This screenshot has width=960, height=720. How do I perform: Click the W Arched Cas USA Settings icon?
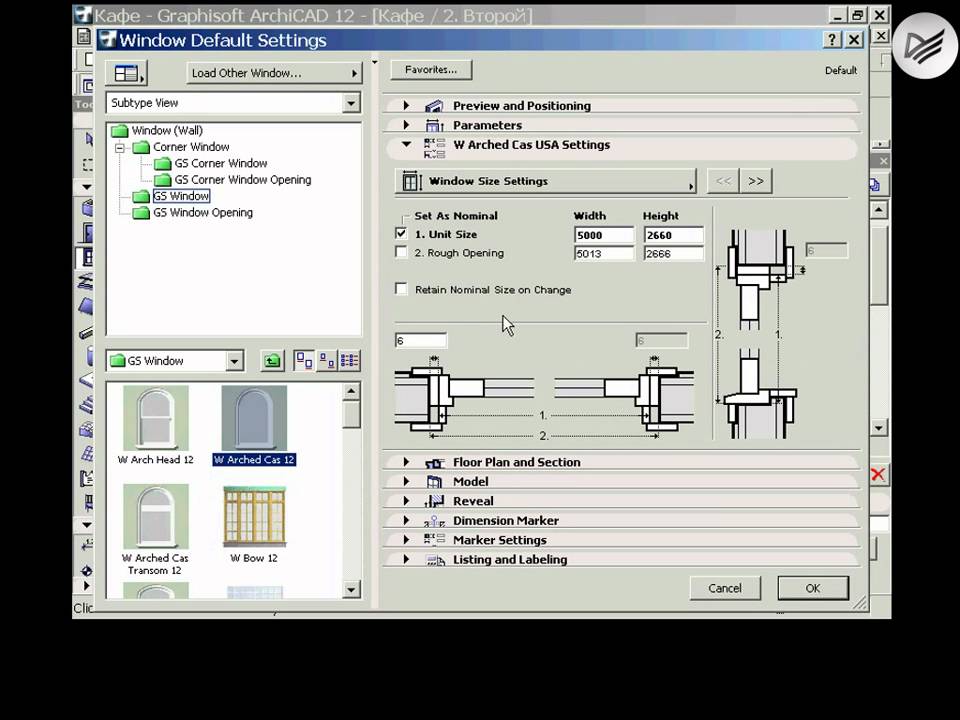coord(434,149)
